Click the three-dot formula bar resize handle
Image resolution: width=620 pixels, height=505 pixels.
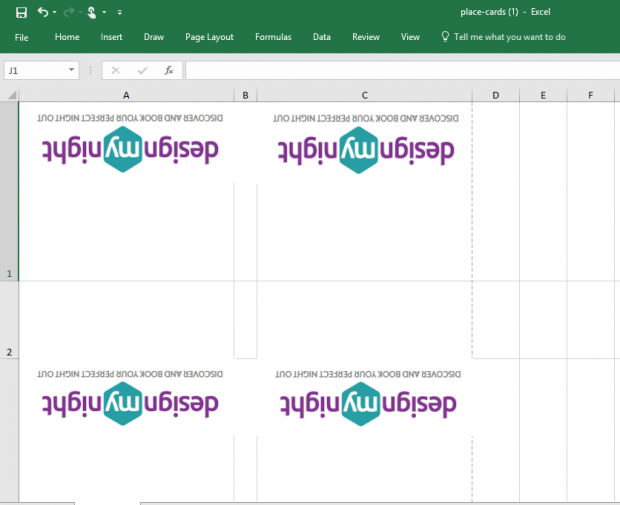91,70
